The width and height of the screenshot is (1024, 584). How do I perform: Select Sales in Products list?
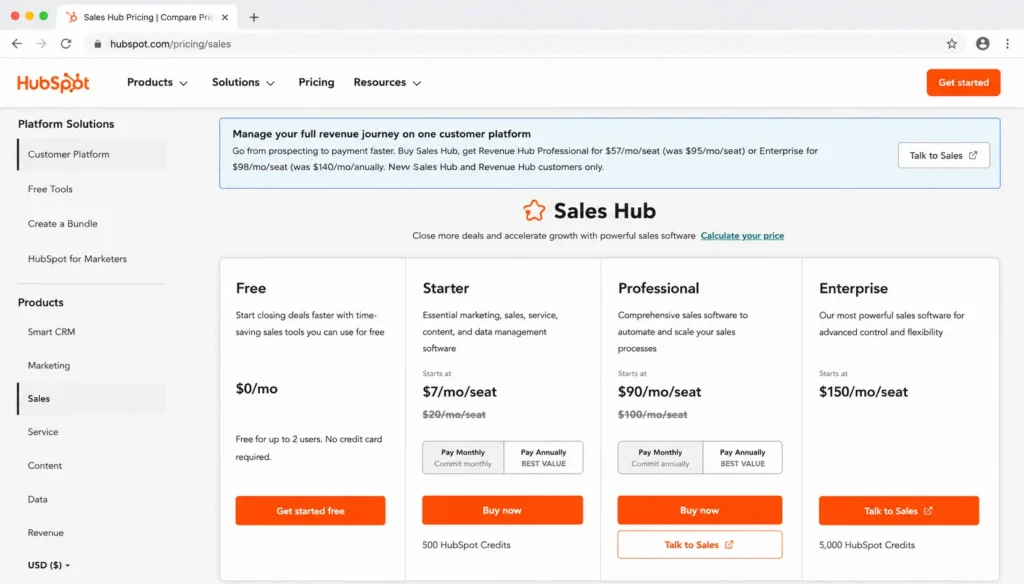[91, 398]
